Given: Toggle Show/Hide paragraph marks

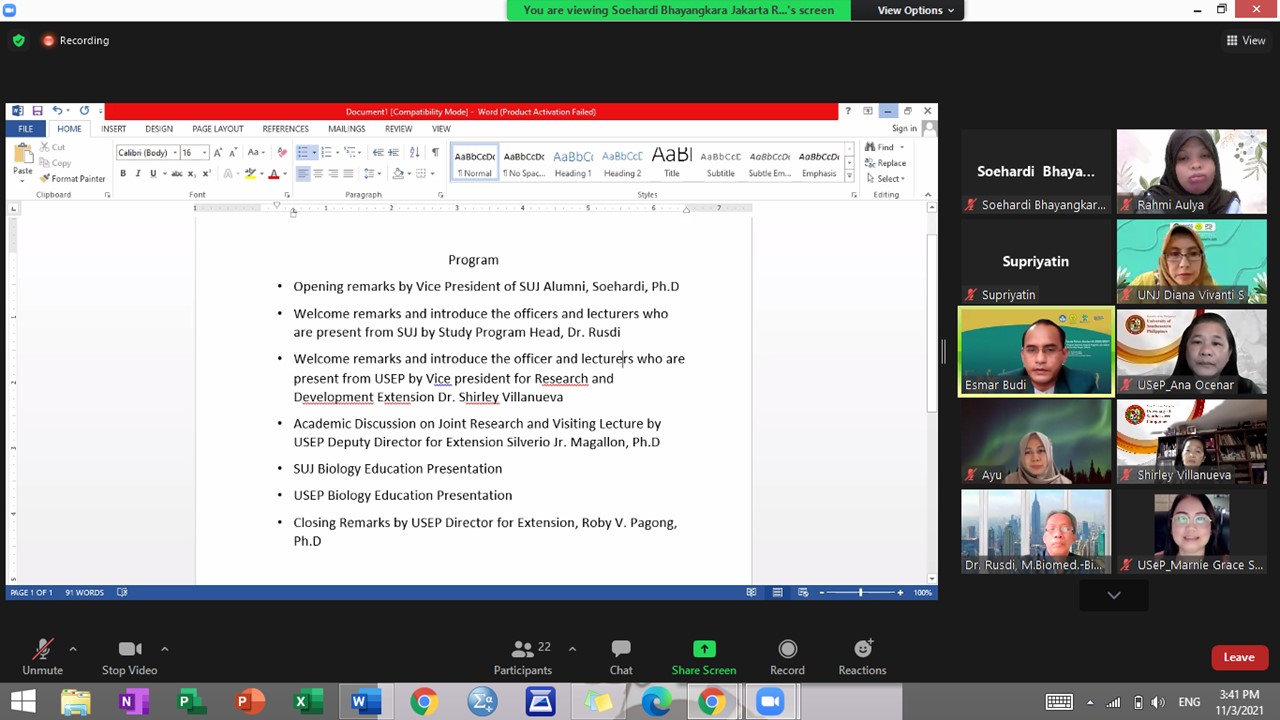Looking at the screenshot, I should (435, 153).
